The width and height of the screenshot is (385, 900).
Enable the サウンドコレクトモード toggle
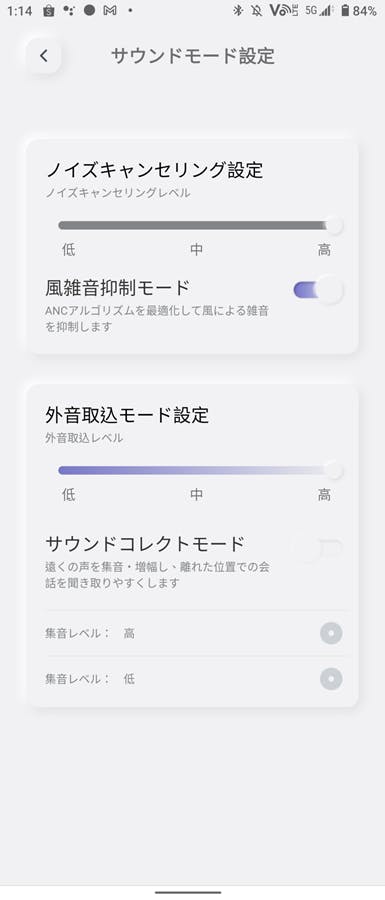(318, 548)
